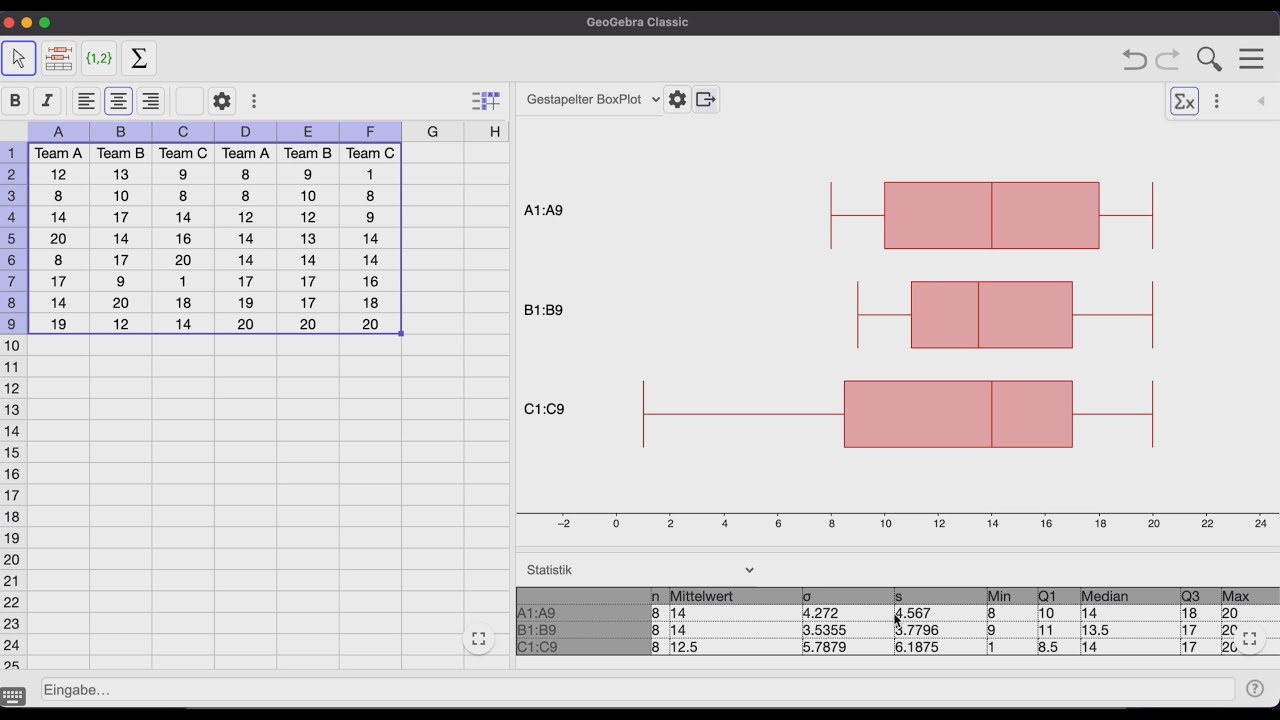The height and width of the screenshot is (720, 1280).
Task: Click the Eingabe input field
Action: 637,689
